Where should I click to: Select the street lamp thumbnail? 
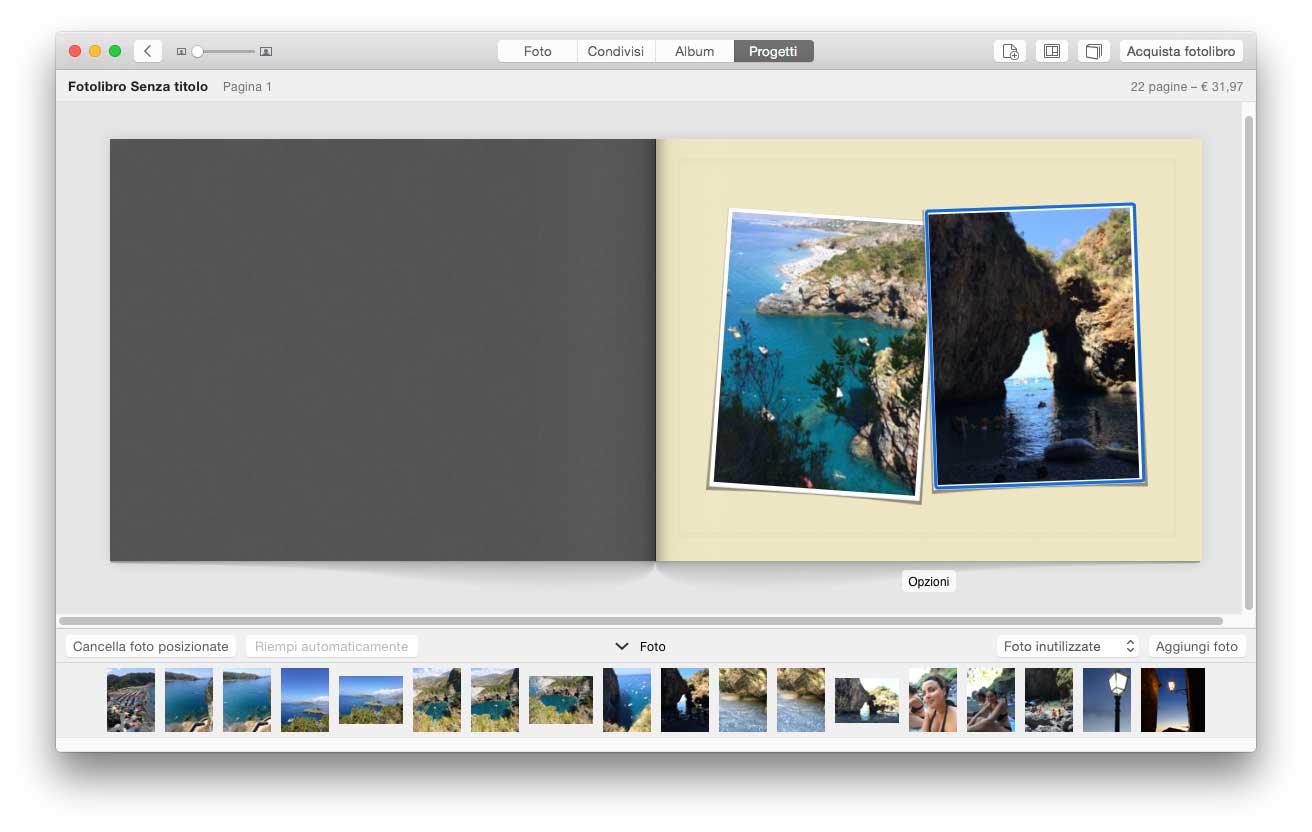tap(1107, 699)
